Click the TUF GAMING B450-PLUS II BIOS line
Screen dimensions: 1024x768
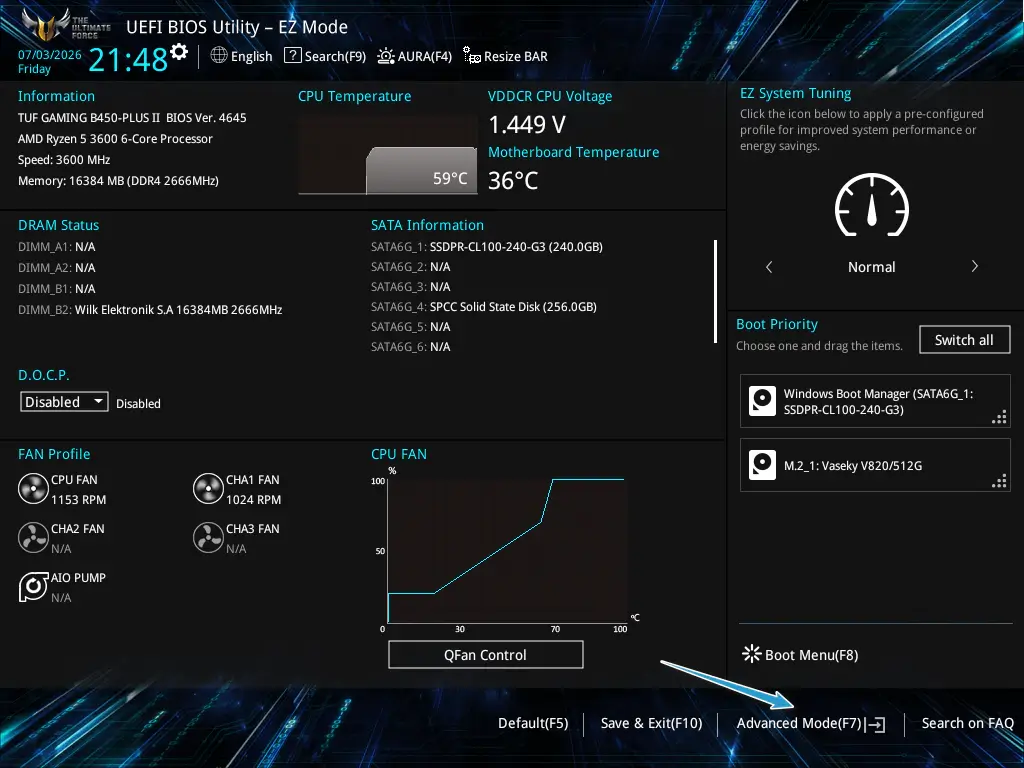pyautogui.click(x=132, y=118)
